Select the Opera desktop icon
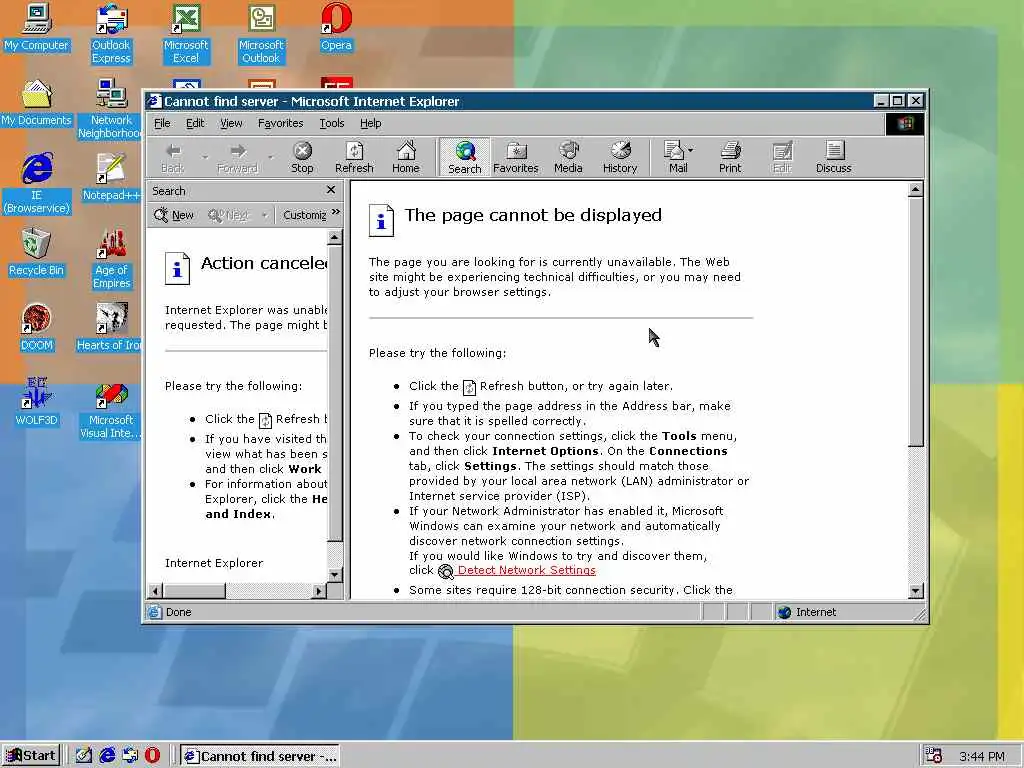The image size is (1024, 768). click(x=336, y=27)
